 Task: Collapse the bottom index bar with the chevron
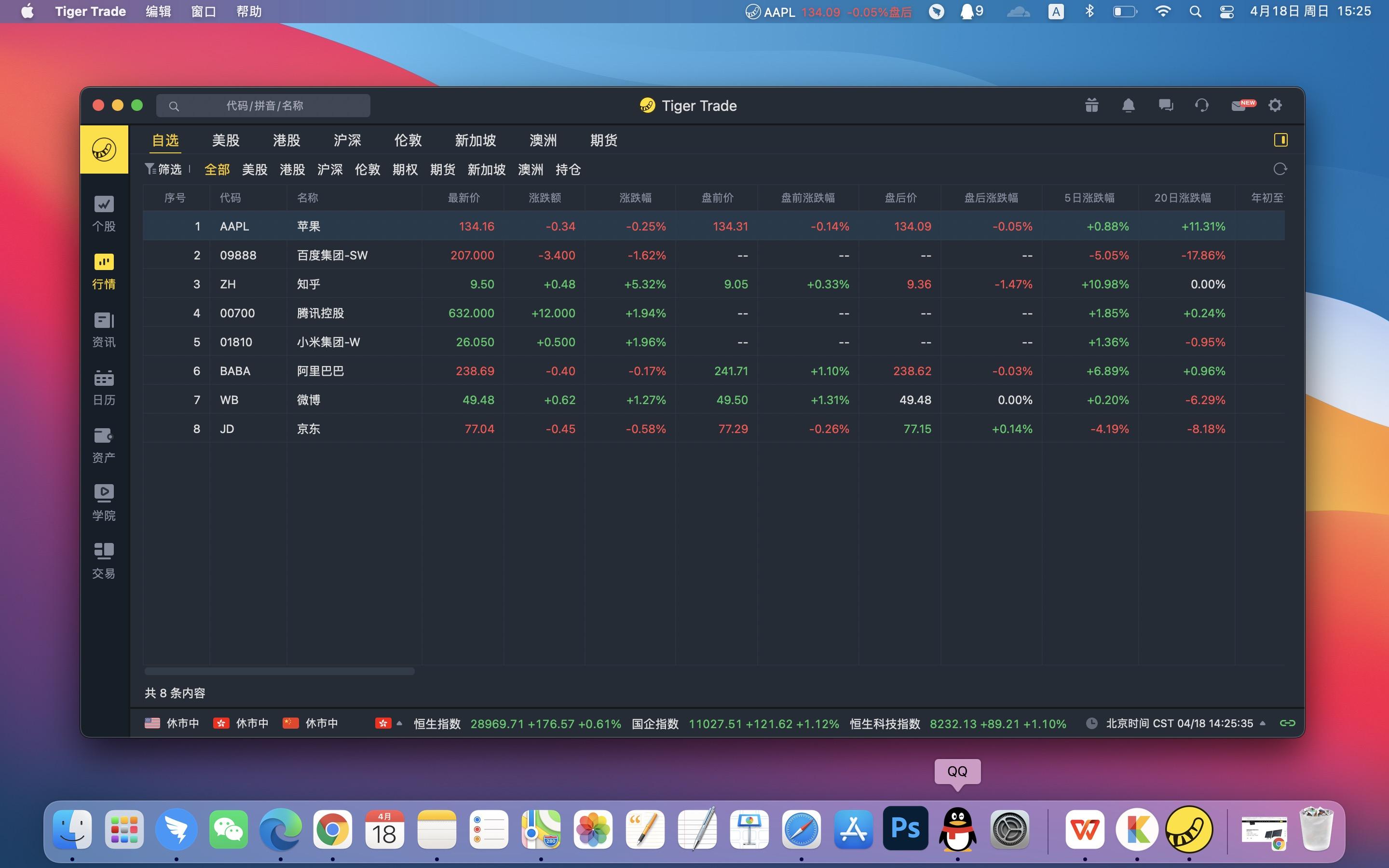click(1262, 723)
